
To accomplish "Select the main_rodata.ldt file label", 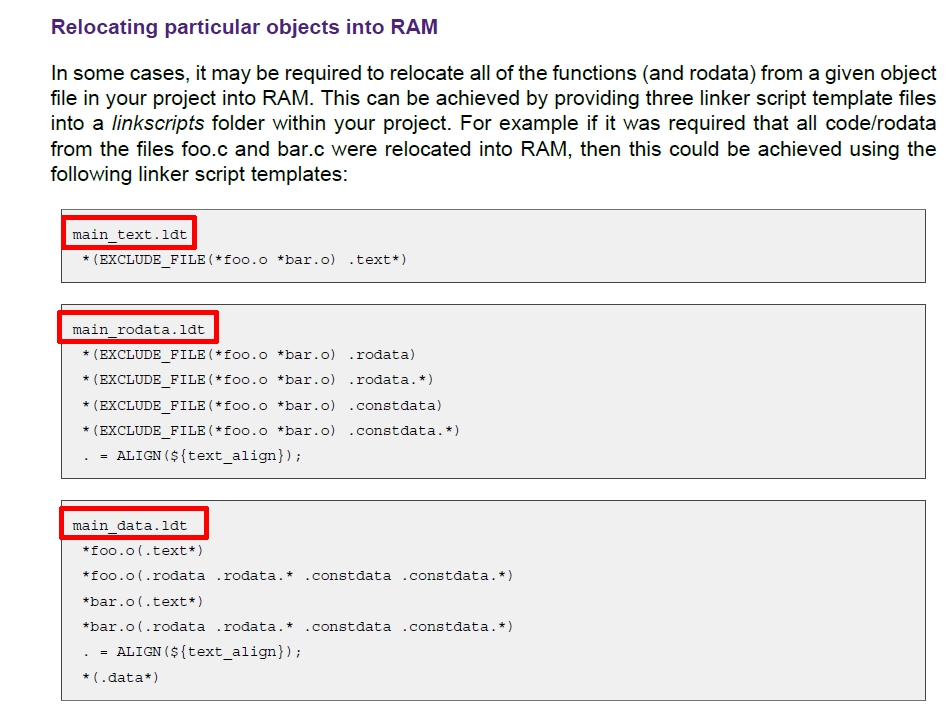I will pos(138,329).
